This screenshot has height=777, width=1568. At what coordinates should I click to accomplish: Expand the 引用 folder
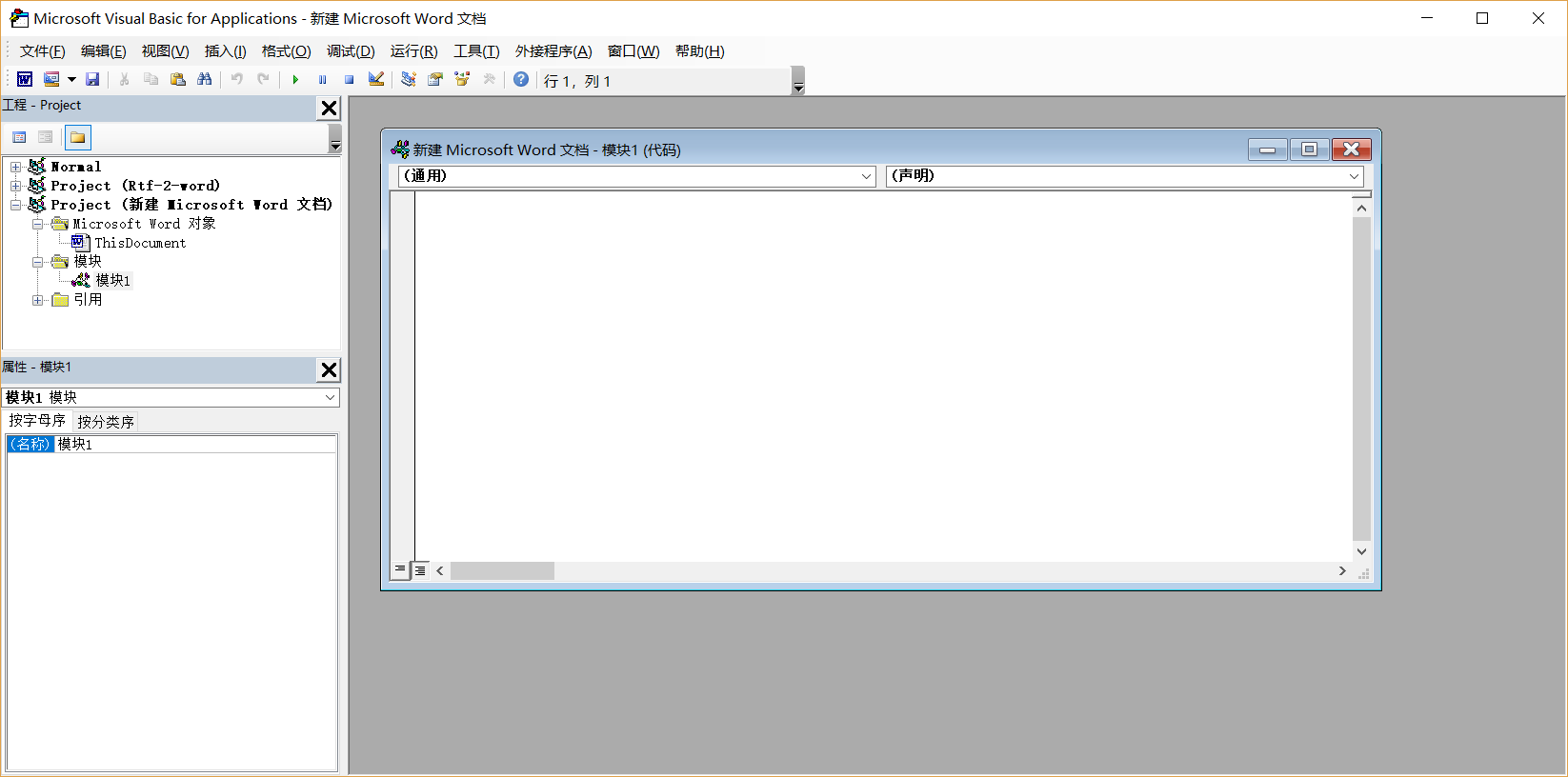(x=37, y=300)
